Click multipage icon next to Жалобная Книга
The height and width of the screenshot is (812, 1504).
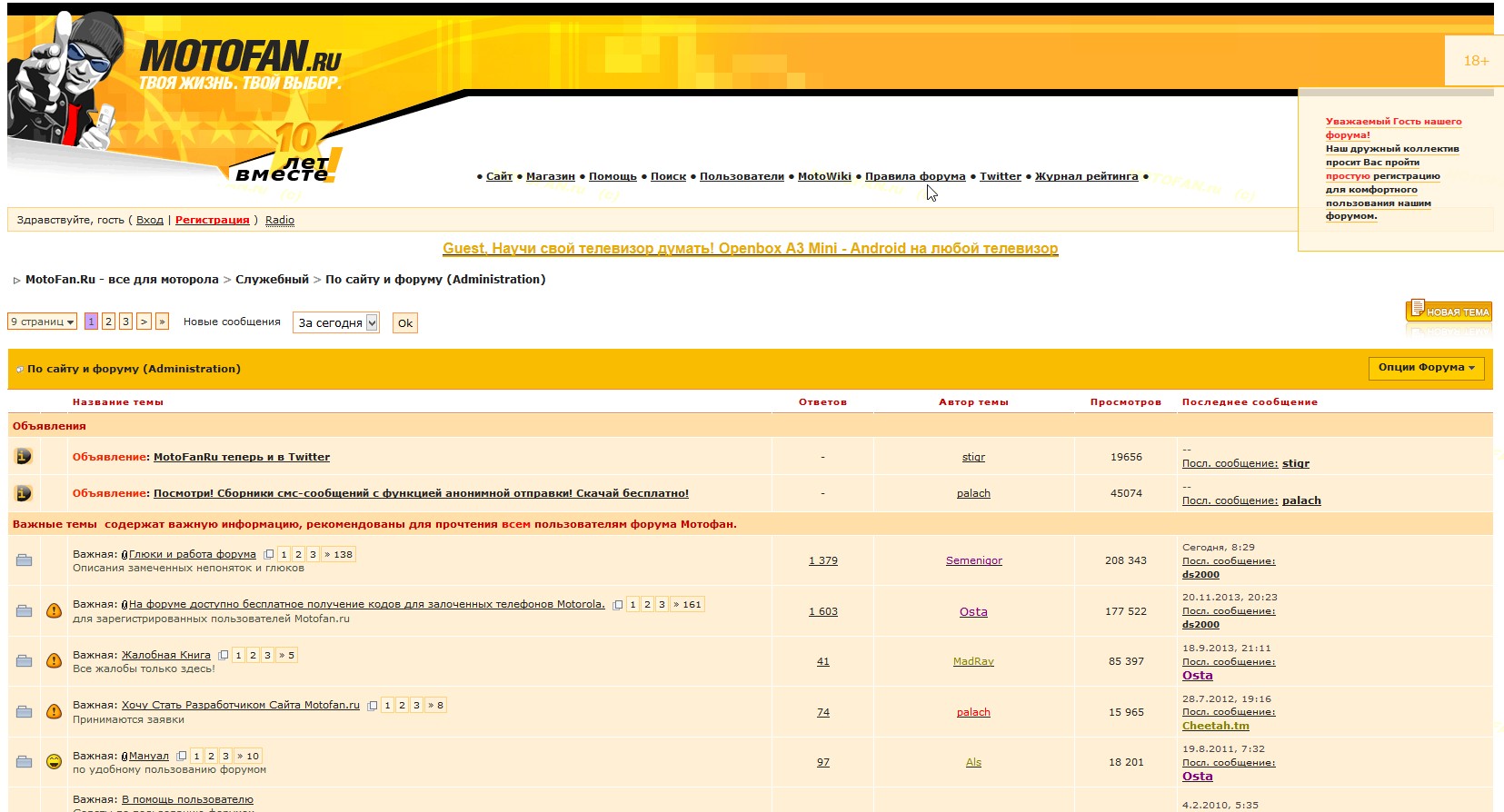[x=224, y=656]
